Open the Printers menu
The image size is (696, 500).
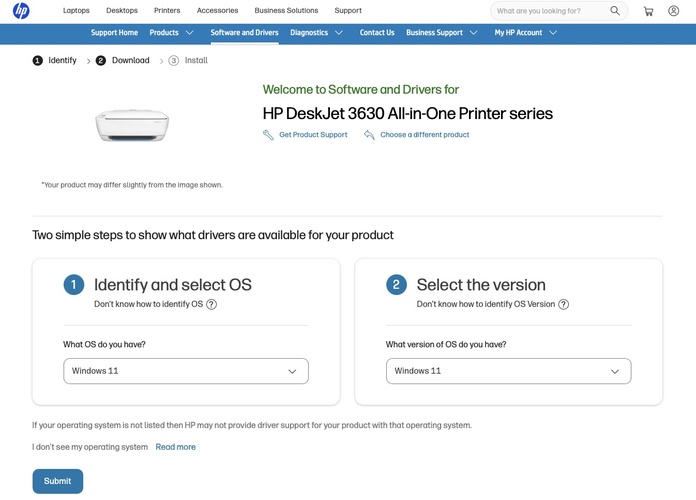[x=167, y=10]
